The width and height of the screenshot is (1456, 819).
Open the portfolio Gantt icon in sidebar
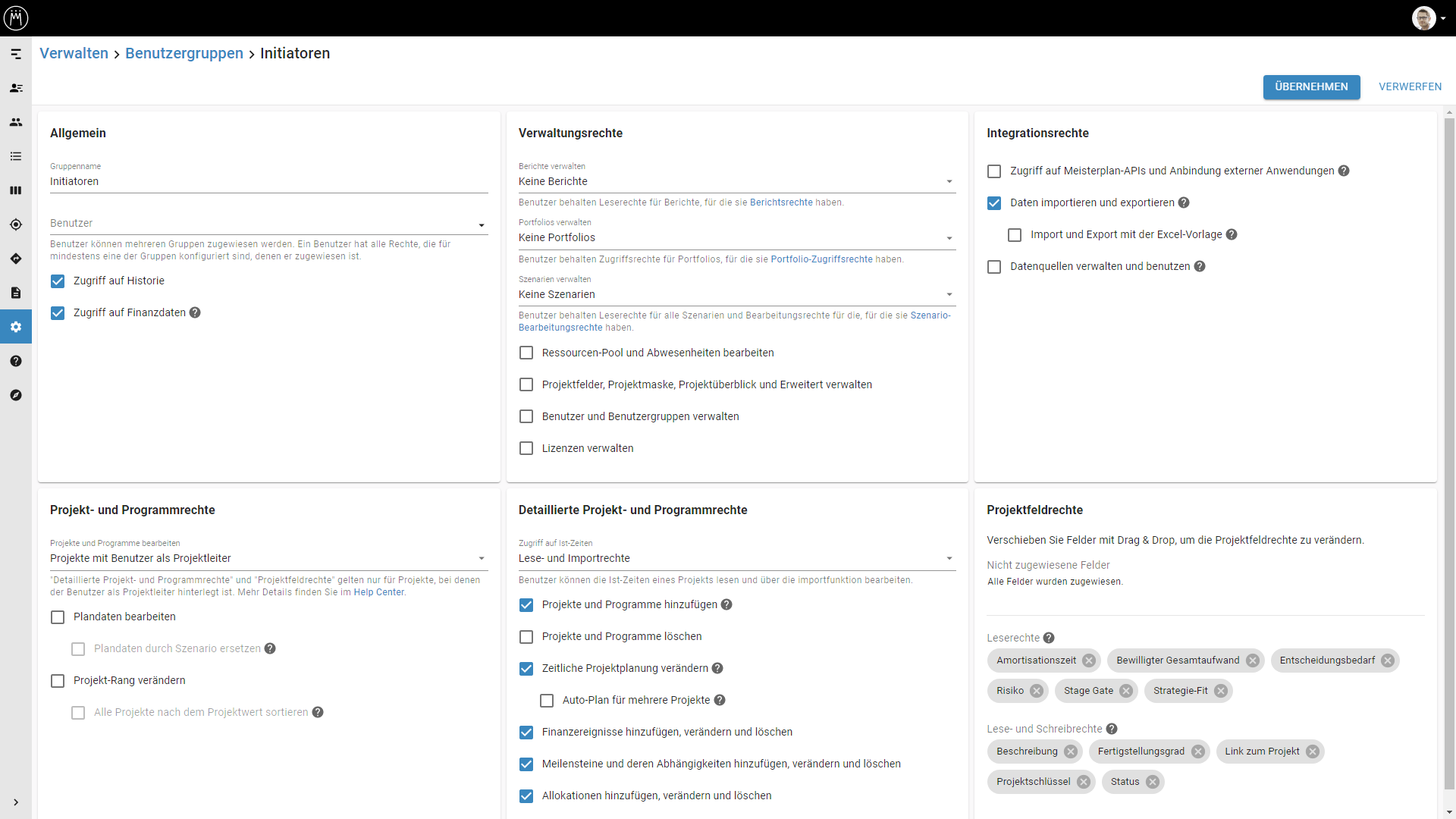point(16,54)
